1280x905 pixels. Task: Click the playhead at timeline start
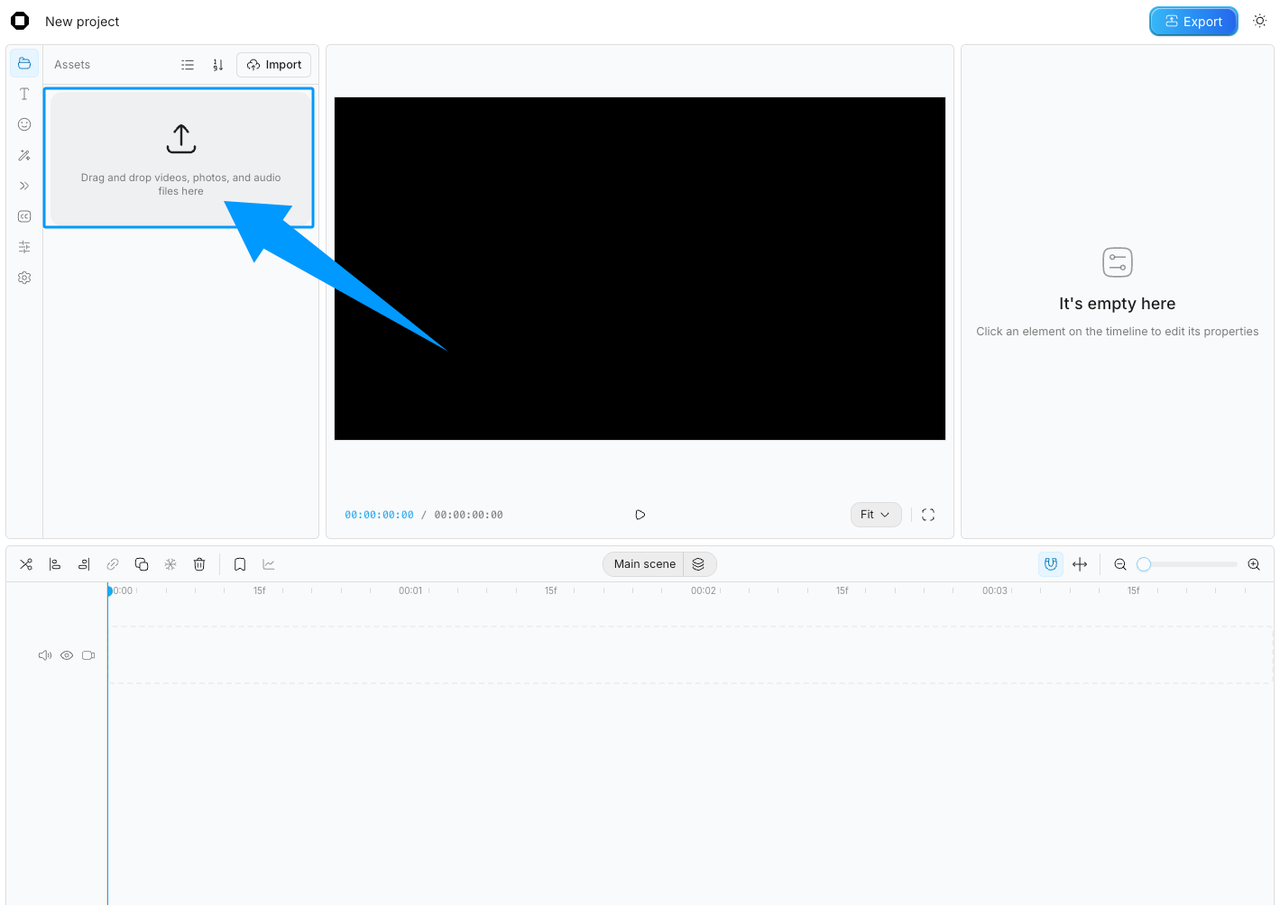tap(108, 591)
